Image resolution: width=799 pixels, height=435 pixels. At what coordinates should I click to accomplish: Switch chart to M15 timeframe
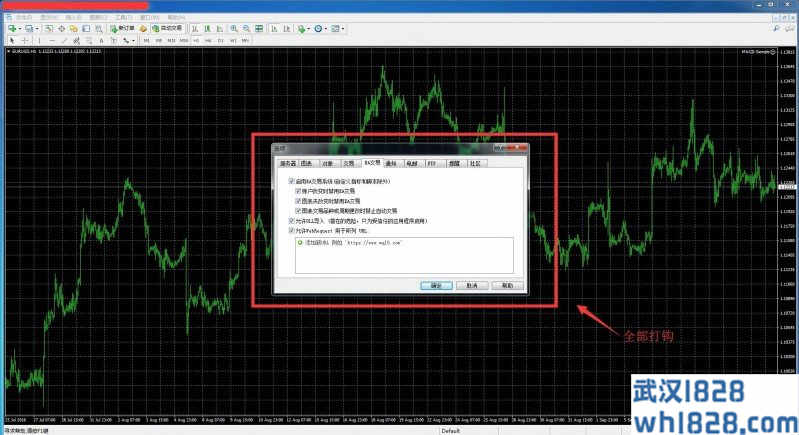pos(171,40)
